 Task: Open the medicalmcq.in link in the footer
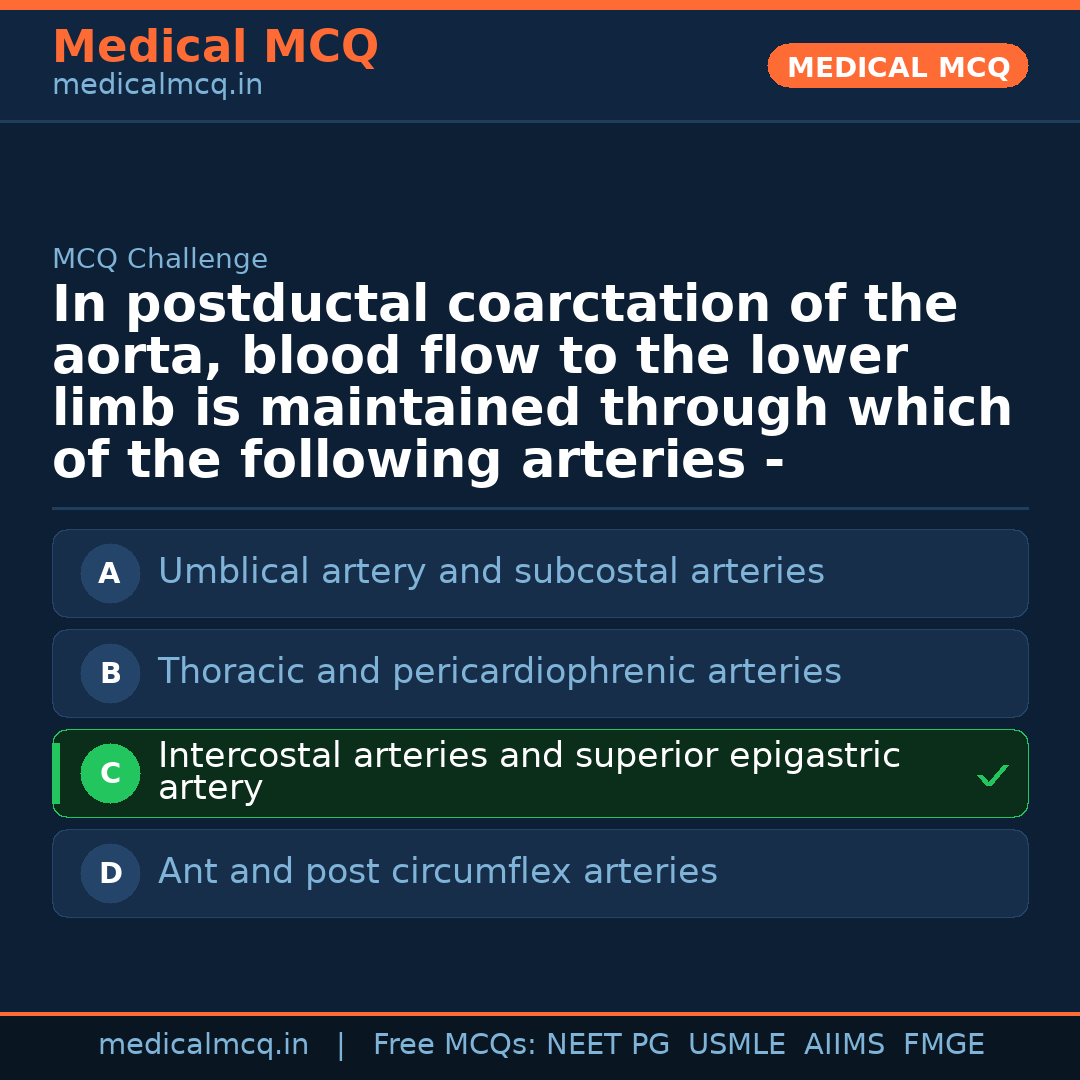coord(203,1045)
